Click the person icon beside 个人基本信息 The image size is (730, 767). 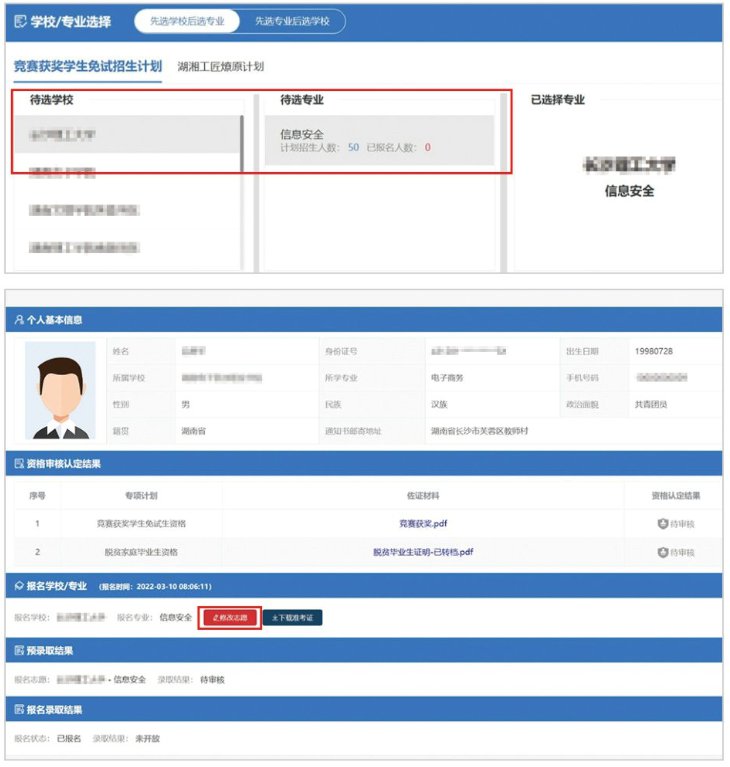19,320
